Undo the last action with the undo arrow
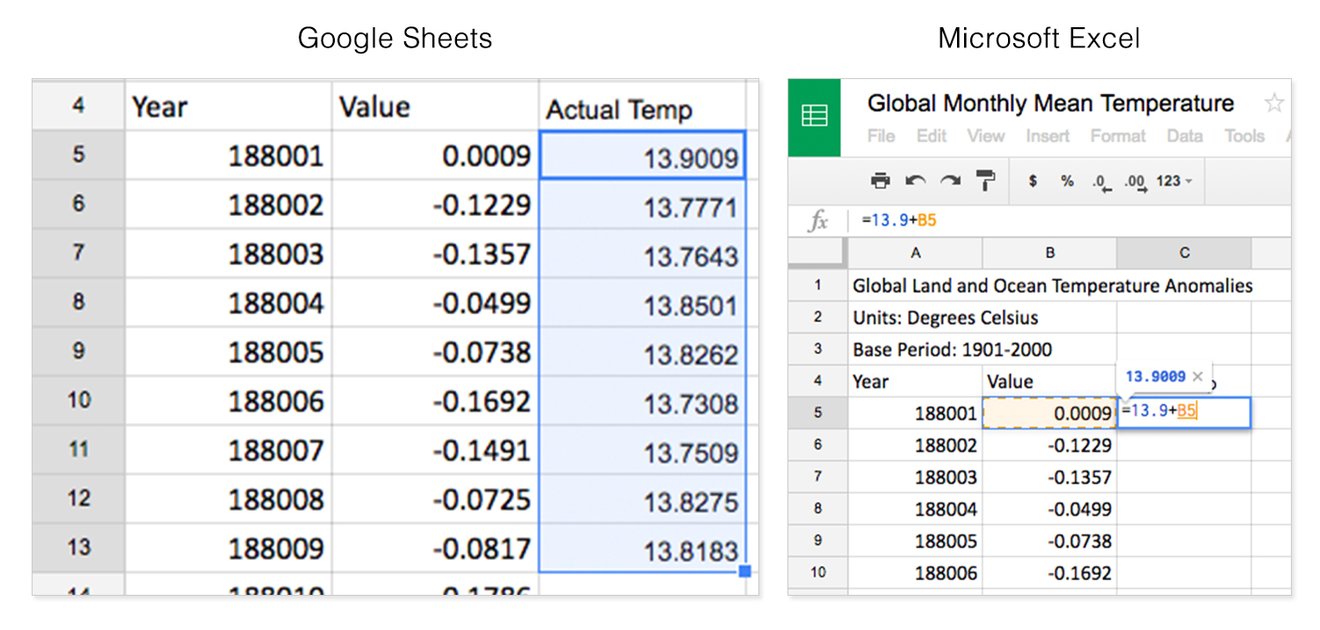Viewport: 1320px width, 630px height. 915,181
